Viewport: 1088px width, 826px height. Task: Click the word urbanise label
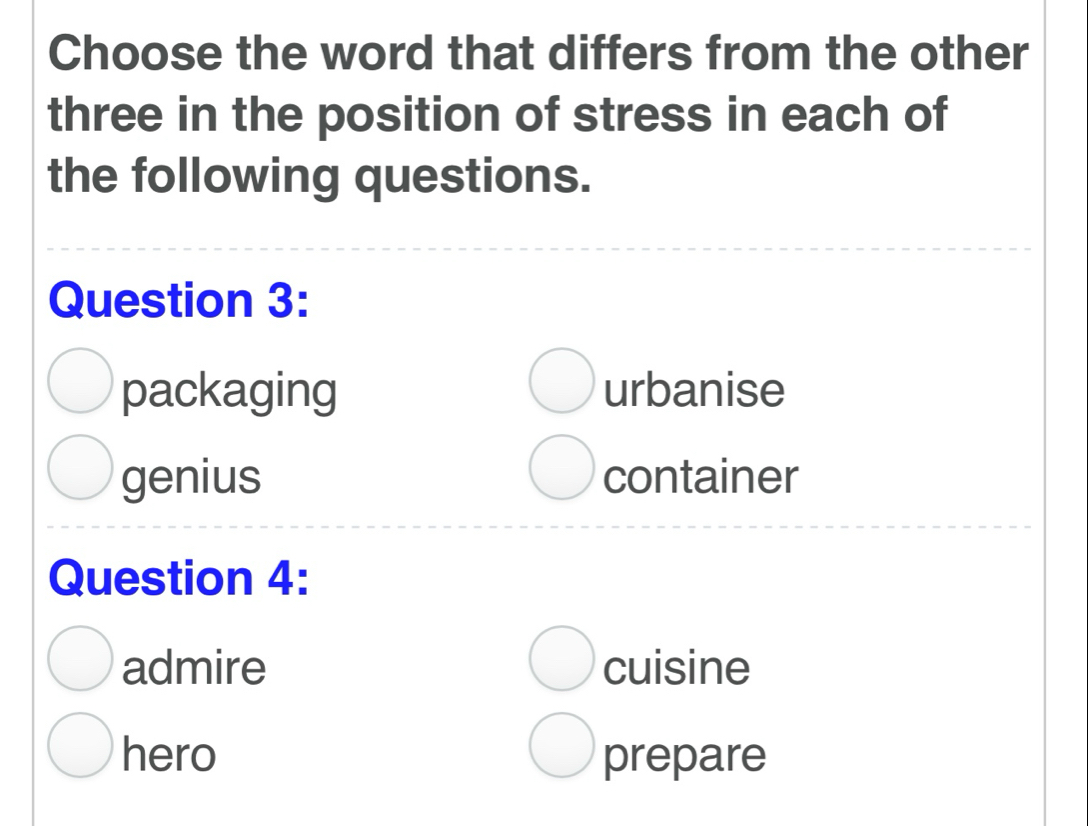(694, 389)
